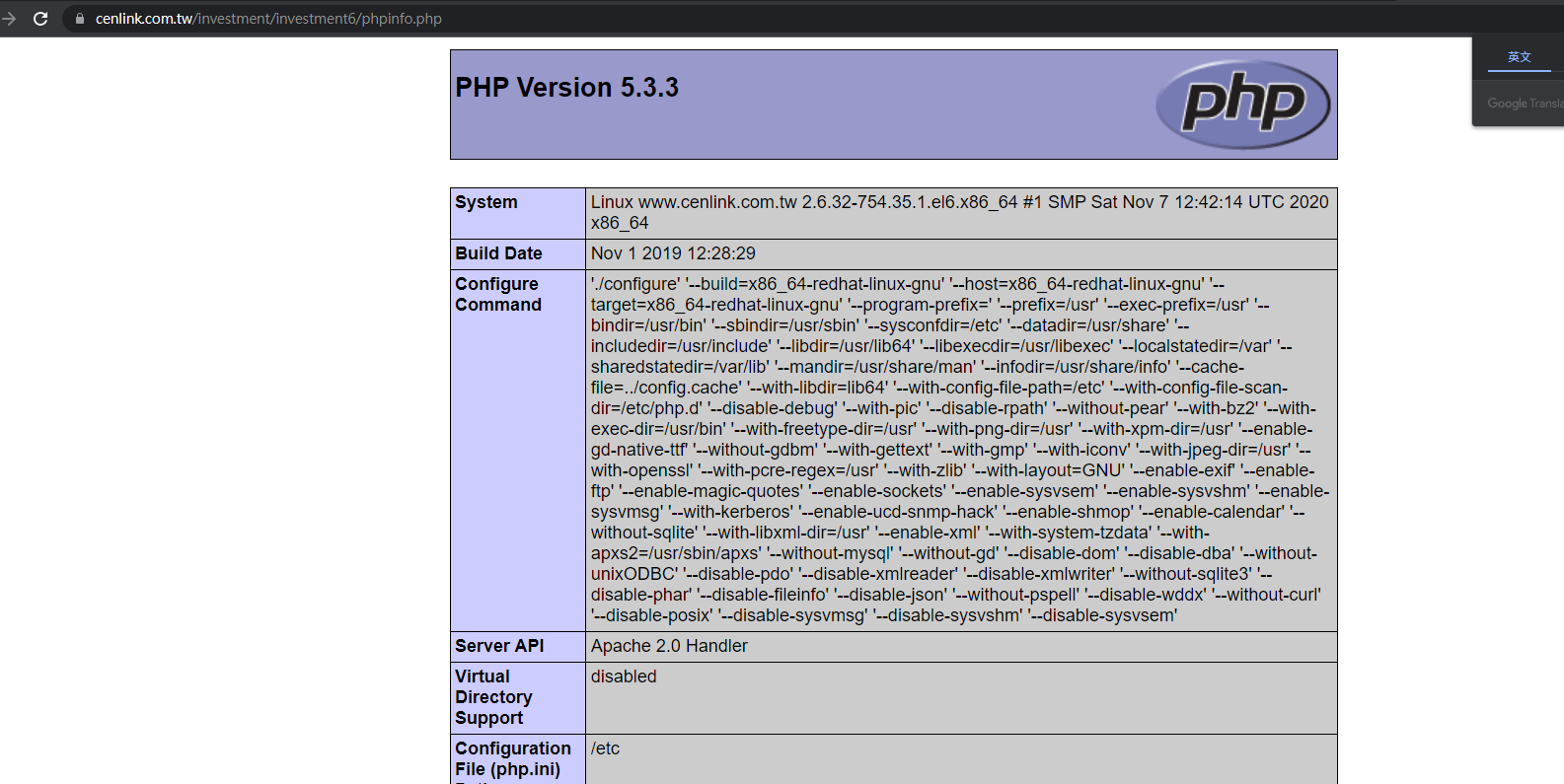Click the disabled value cell

click(x=961, y=698)
